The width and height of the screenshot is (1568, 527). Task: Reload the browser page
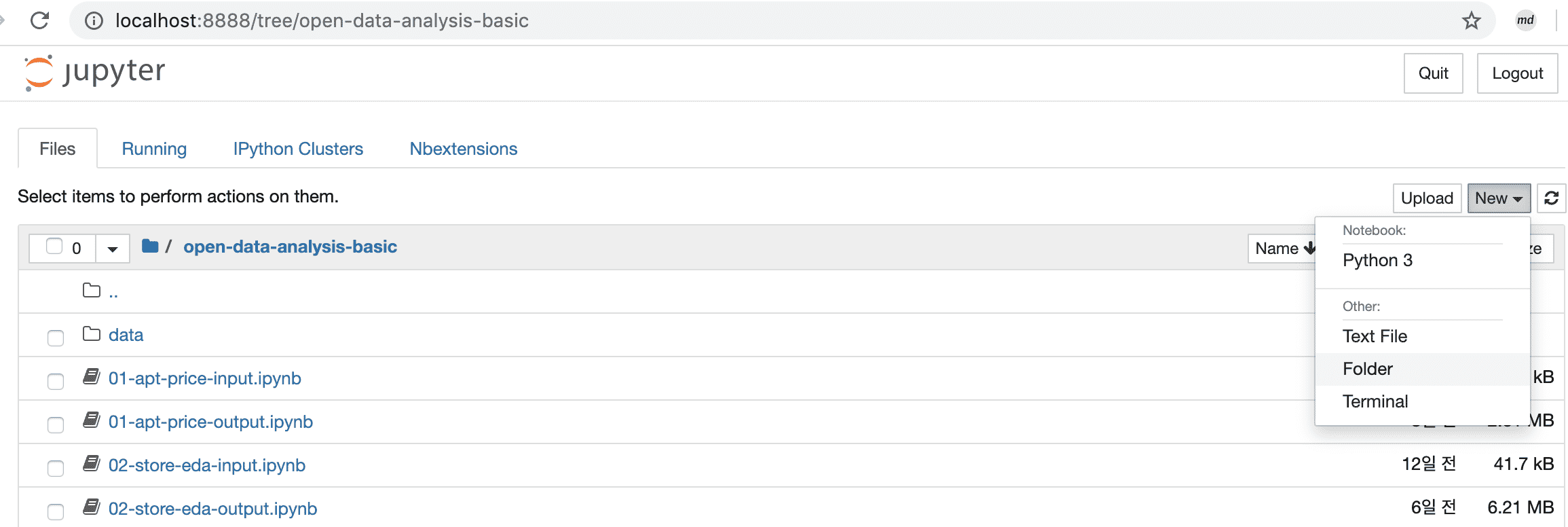tap(40, 20)
